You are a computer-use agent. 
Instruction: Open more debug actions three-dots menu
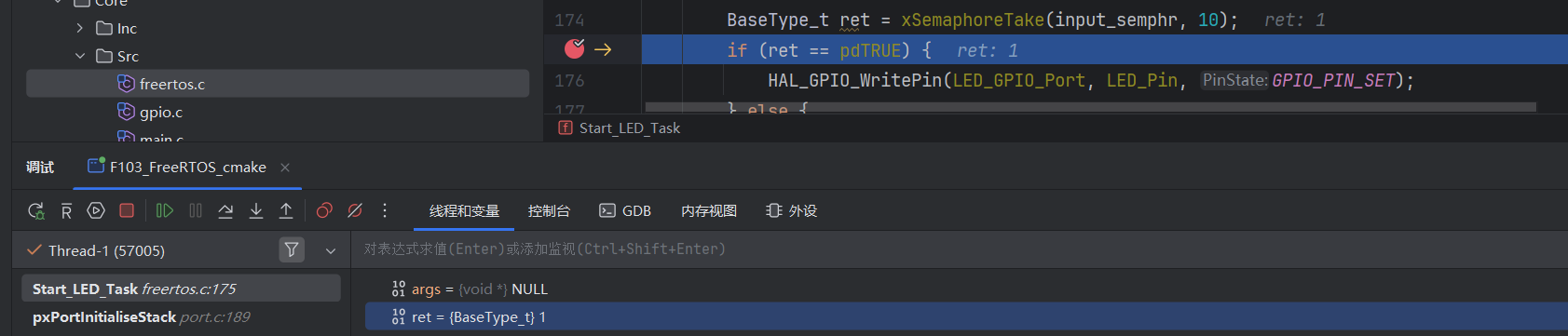pos(385,211)
